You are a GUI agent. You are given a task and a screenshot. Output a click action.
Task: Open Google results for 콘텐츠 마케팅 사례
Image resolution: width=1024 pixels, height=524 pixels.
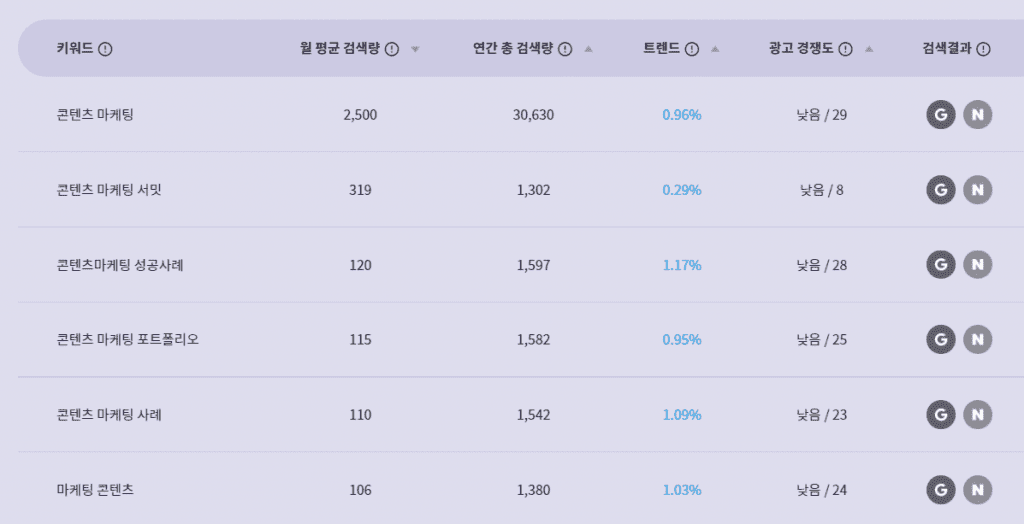point(940,415)
